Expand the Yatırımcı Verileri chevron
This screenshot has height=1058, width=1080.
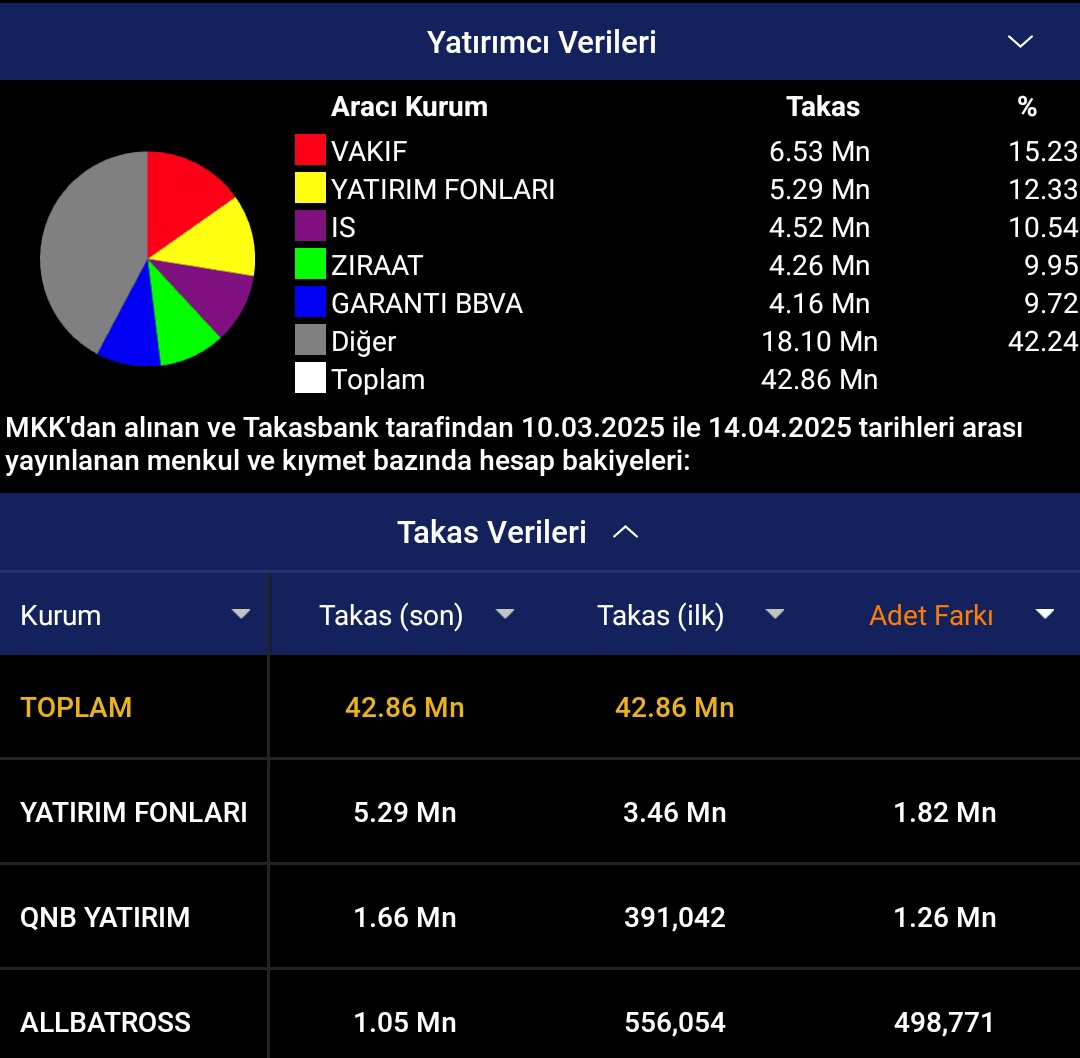pyautogui.click(x=1019, y=42)
